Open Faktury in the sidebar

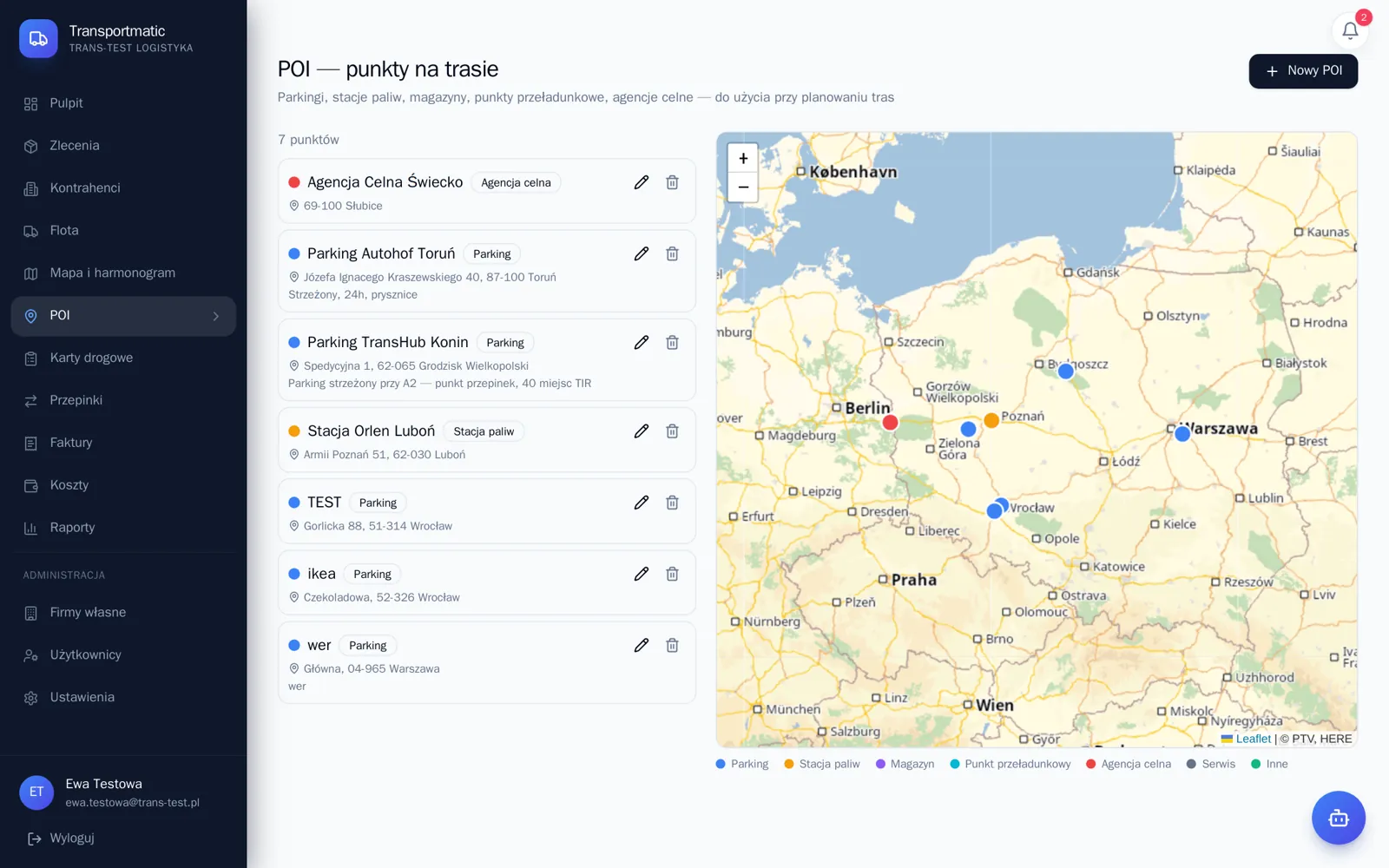(123, 444)
